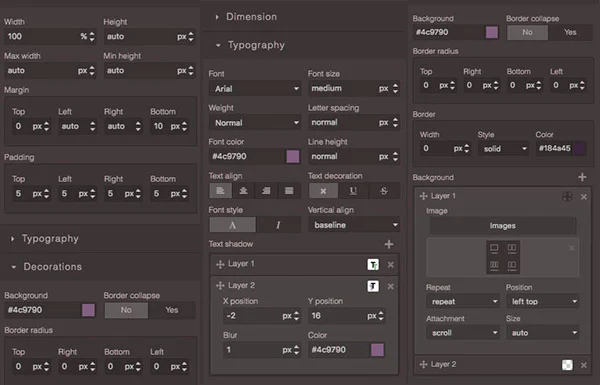Open background Size dropdown showing auto
This screenshot has height=385, width=600.
pos(543,333)
